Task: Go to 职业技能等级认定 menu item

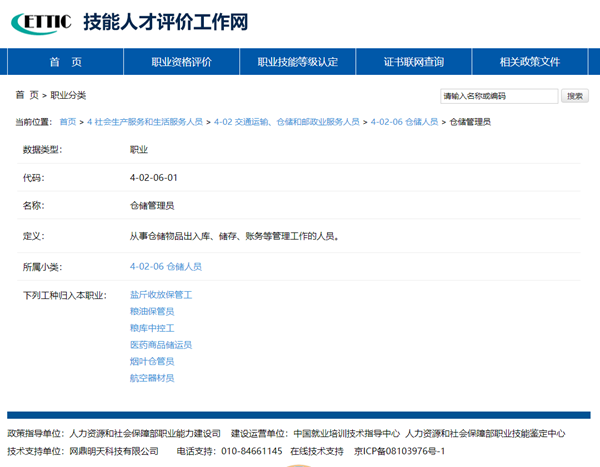Action: (298, 62)
